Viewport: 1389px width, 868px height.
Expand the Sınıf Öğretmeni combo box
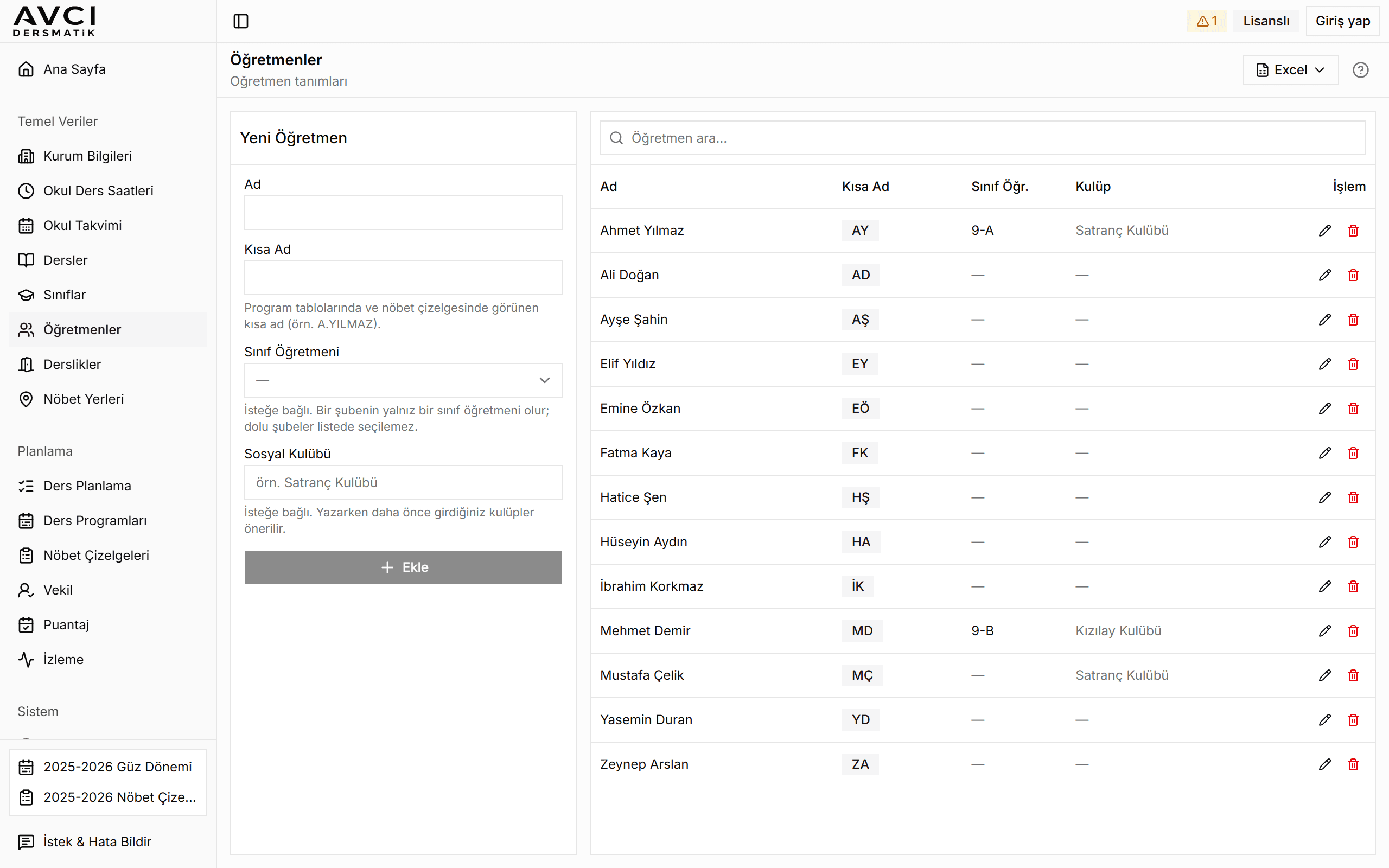click(404, 380)
